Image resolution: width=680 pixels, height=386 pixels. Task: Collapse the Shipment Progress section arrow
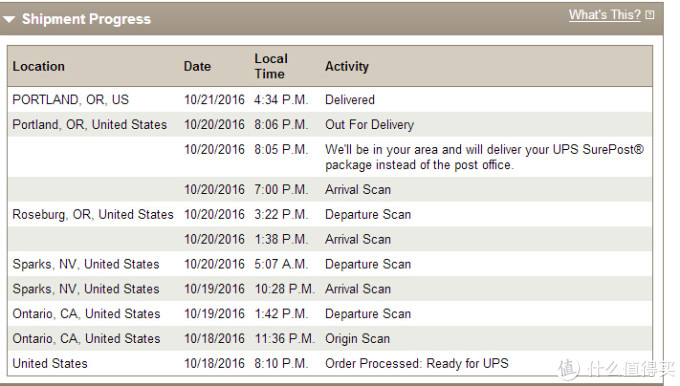[9, 19]
